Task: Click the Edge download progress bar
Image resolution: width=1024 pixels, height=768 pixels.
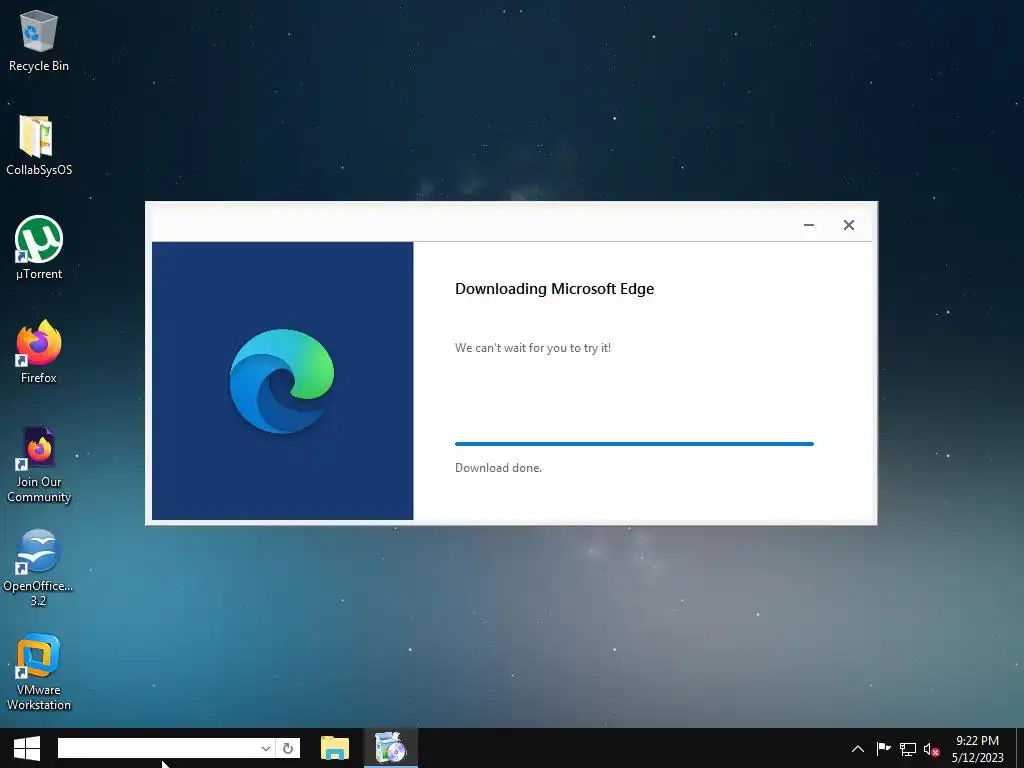Action: pos(634,444)
